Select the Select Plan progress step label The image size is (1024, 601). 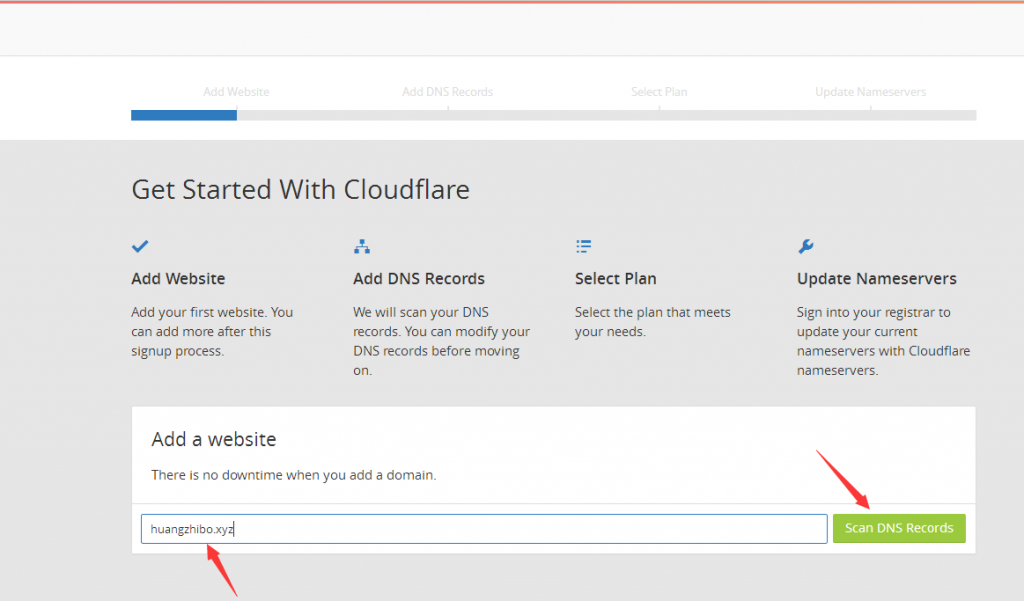coord(659,92)
